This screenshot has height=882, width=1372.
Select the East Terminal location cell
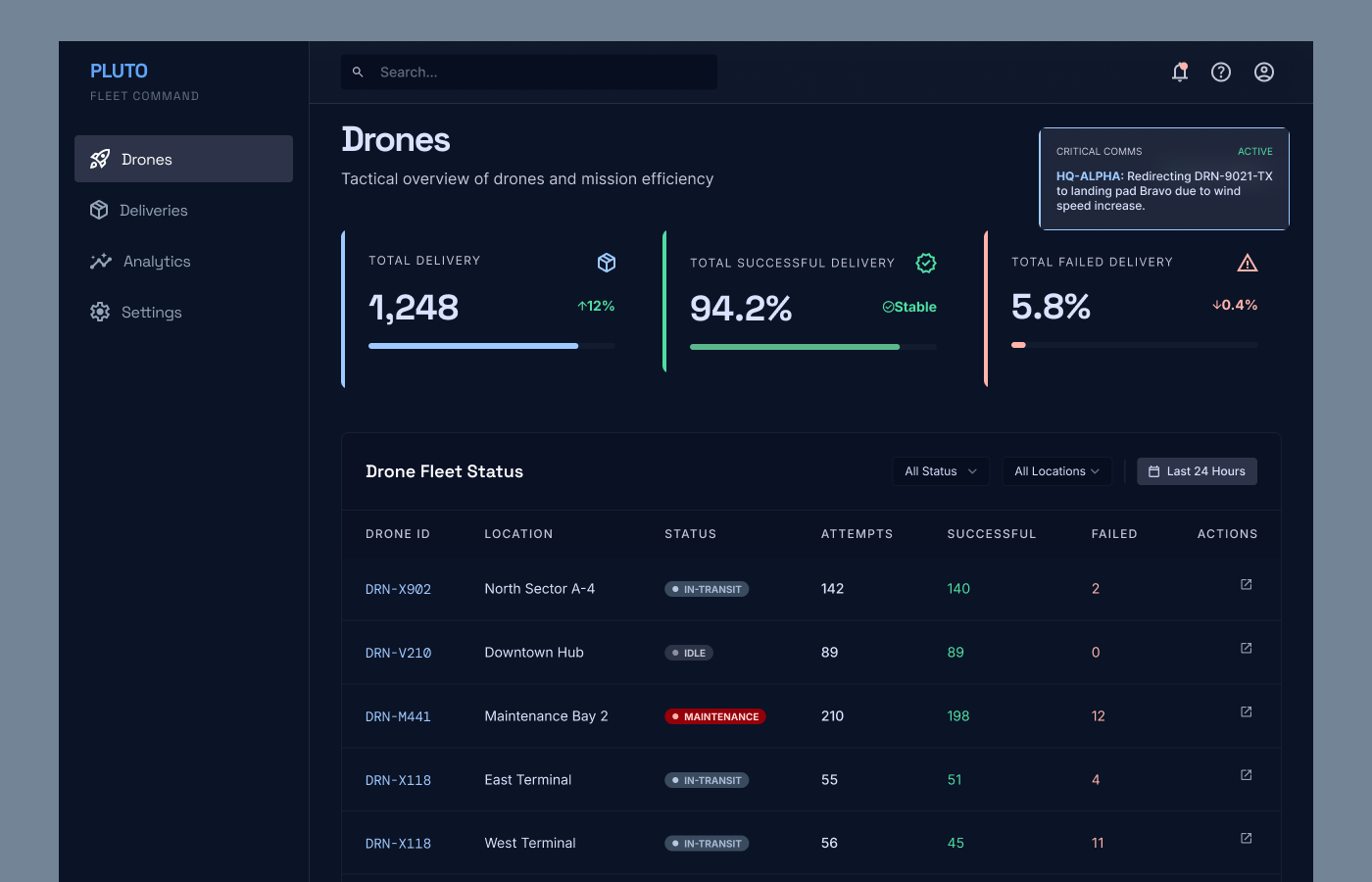[x=528, y=779]
